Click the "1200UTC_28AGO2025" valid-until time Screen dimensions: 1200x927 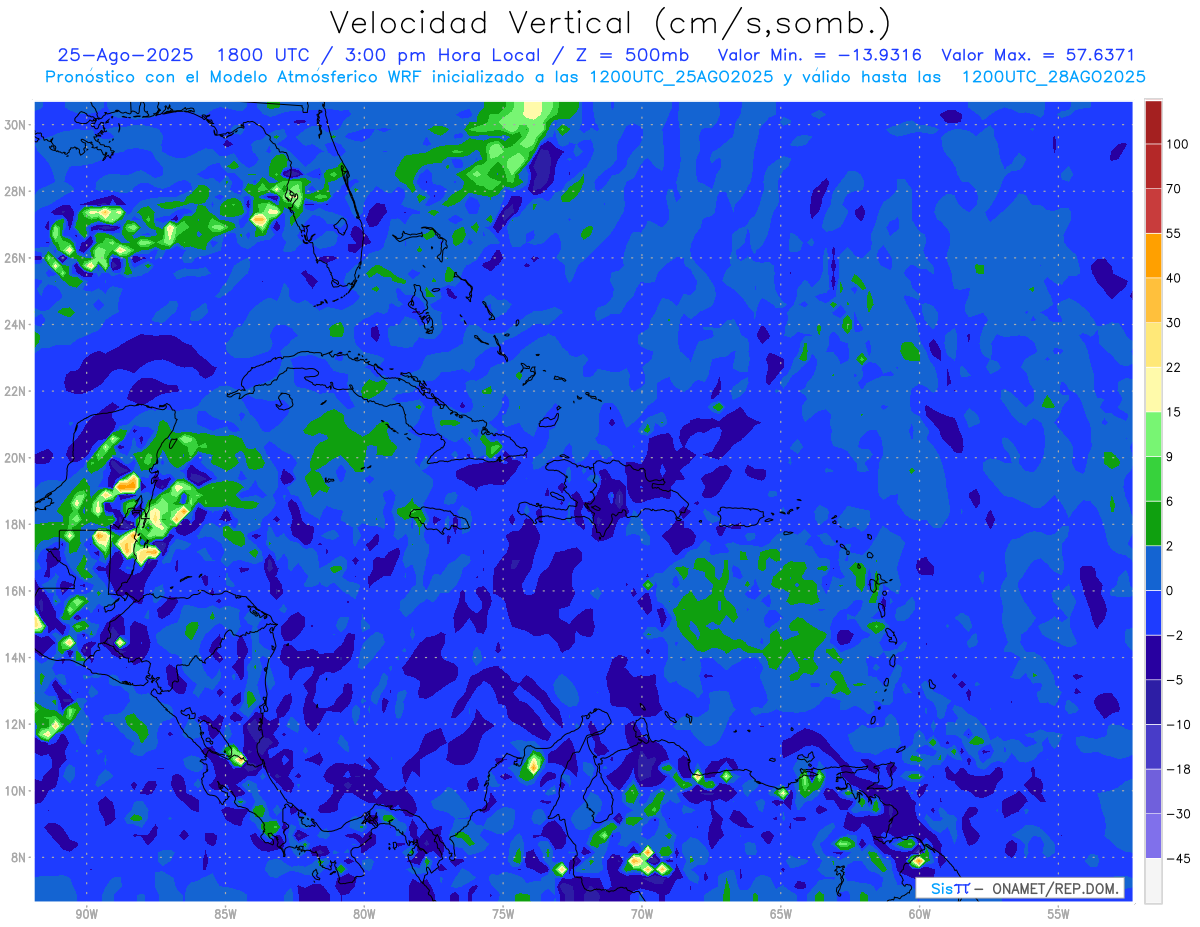click(1053, 77)
